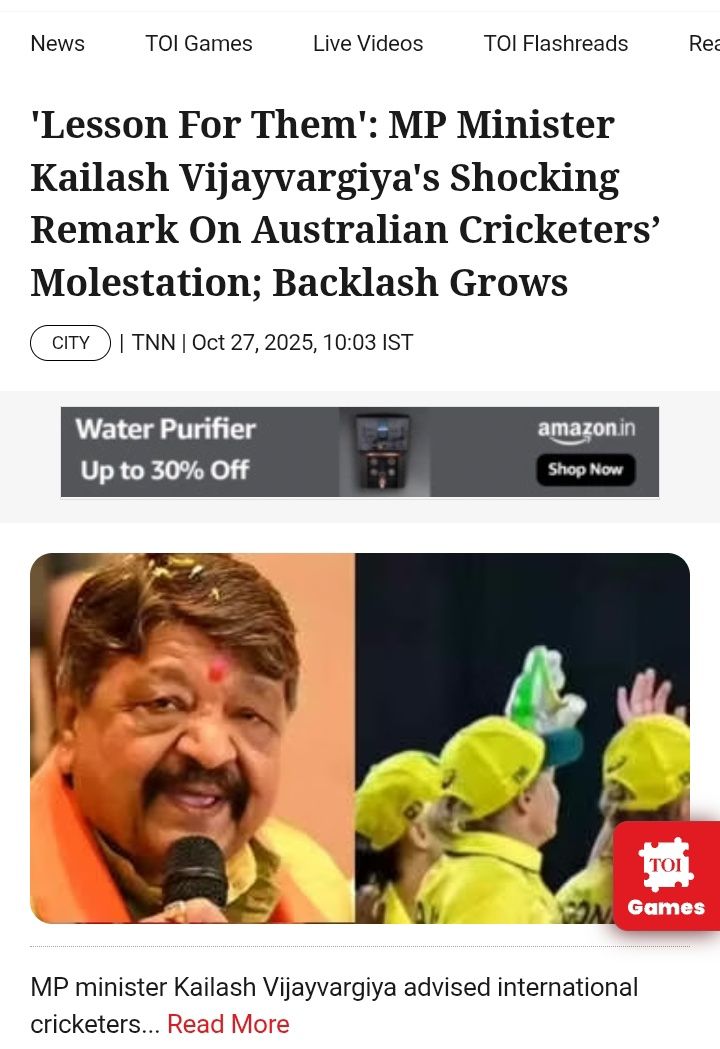Click the TNN source label
This screenshot has height=1049, width=720.
pyautogui.click(x=153, y=343)
